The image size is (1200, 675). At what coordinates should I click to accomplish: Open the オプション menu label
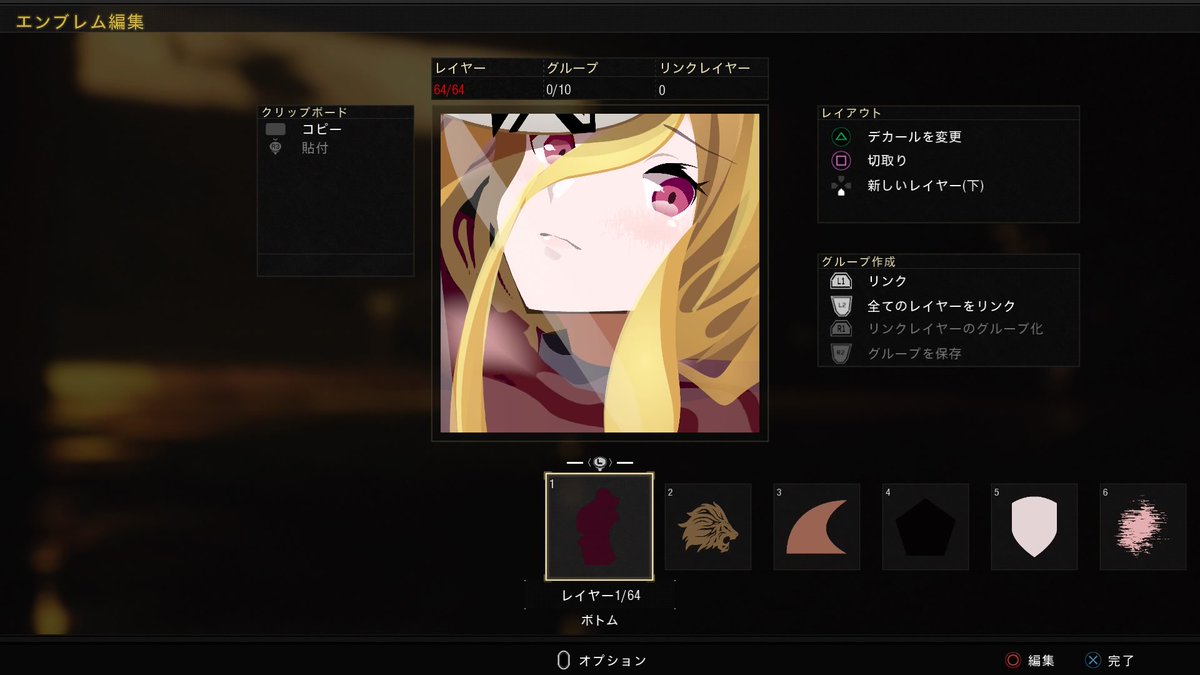pos(613,661)
